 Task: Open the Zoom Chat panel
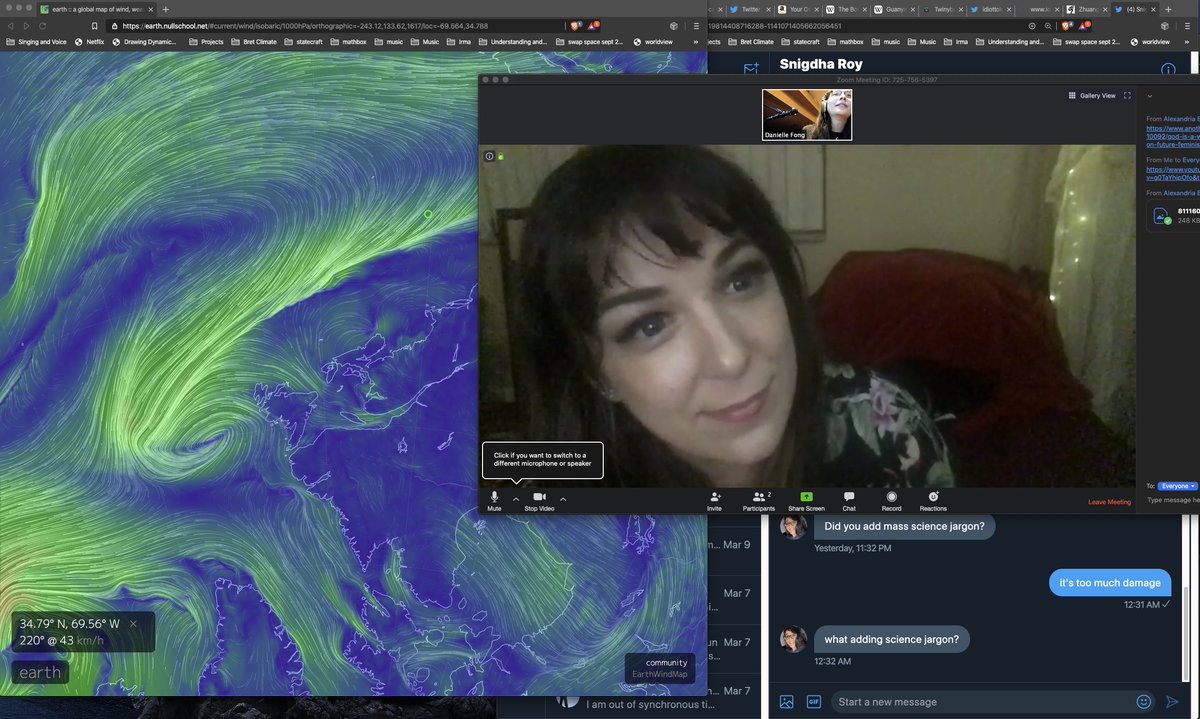pos(849,500)
